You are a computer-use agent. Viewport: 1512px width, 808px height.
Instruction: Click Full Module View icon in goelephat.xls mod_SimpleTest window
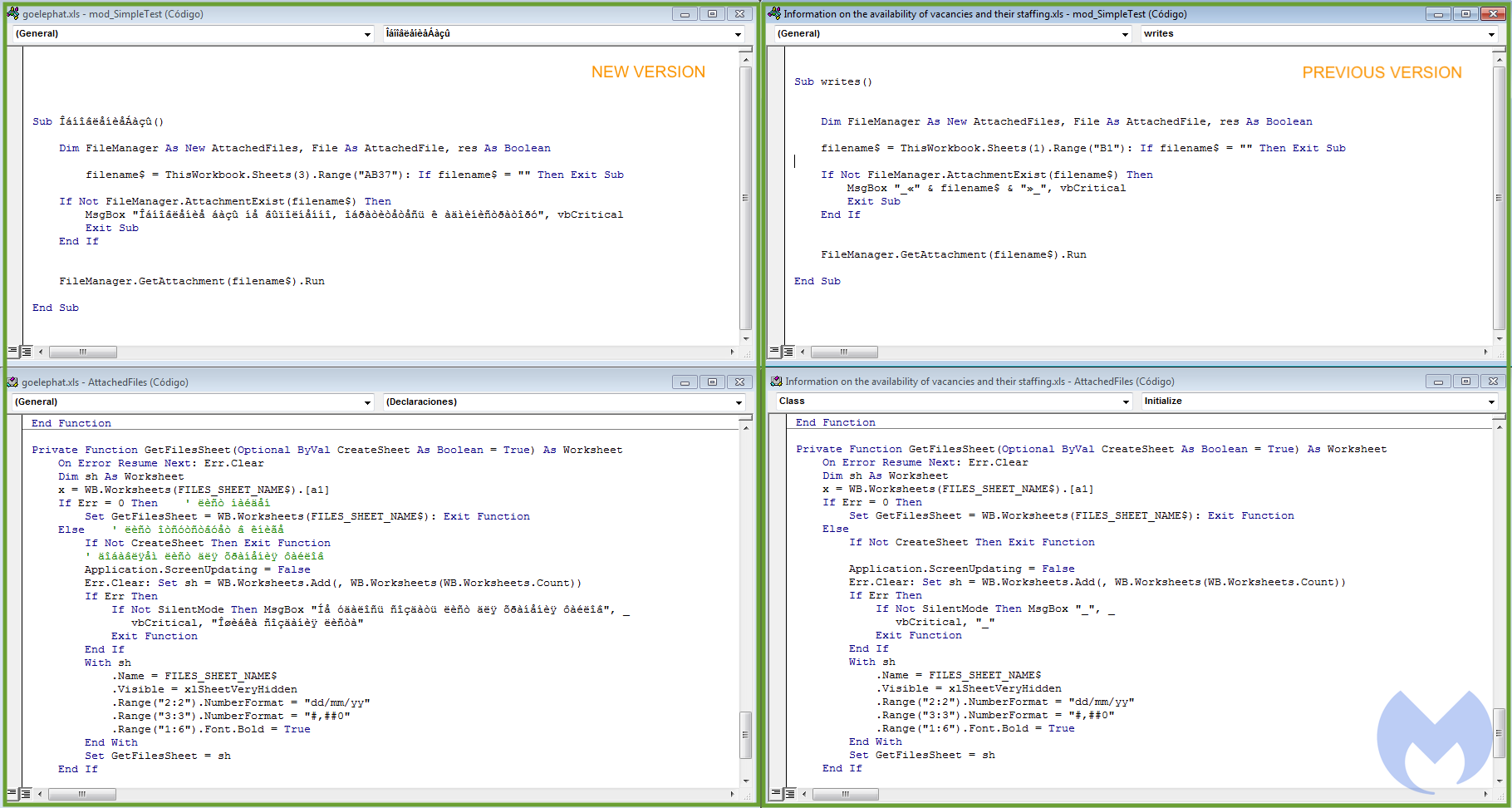tap(27, 352)
